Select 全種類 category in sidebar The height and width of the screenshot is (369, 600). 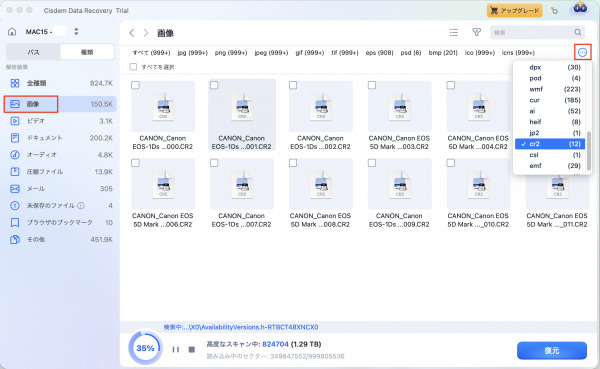pos(60,83)
